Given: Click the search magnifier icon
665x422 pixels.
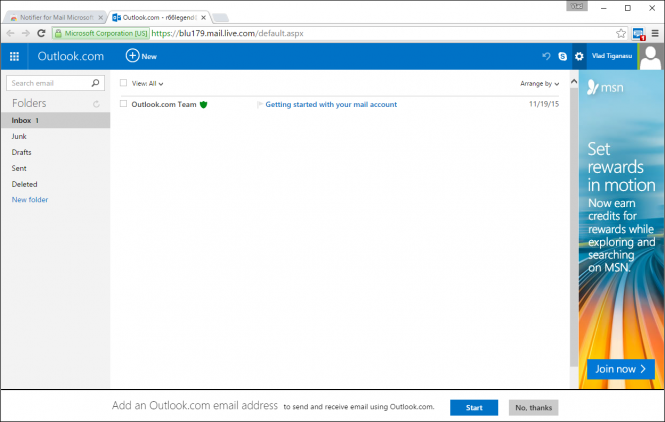Looking at the screenshot, I should coord(95,83).
